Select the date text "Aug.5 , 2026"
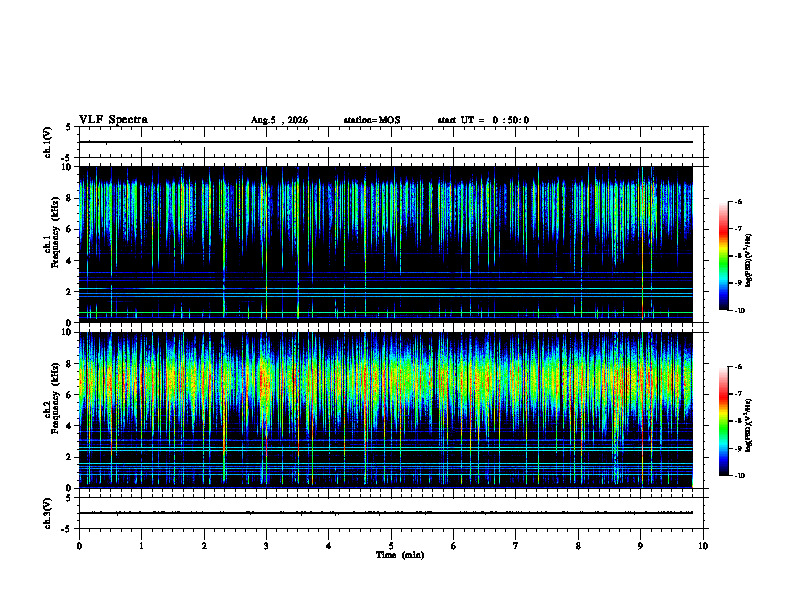This screenshot has width=792, height=612. [x=279, y=120]
